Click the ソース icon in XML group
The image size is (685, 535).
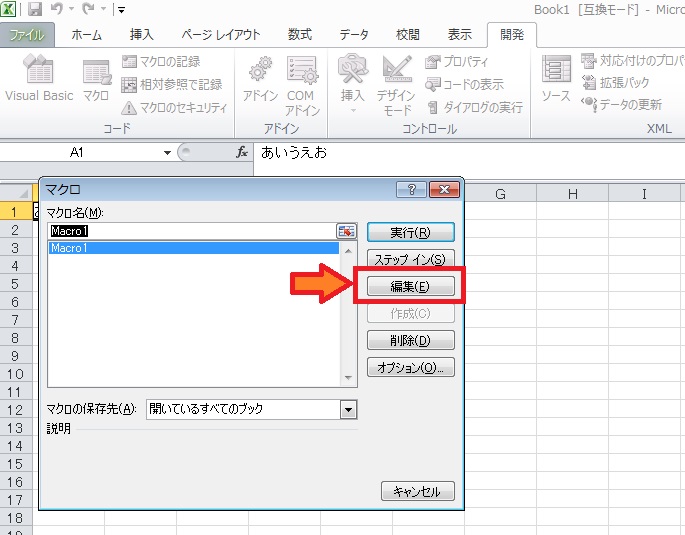pos(556,72)
